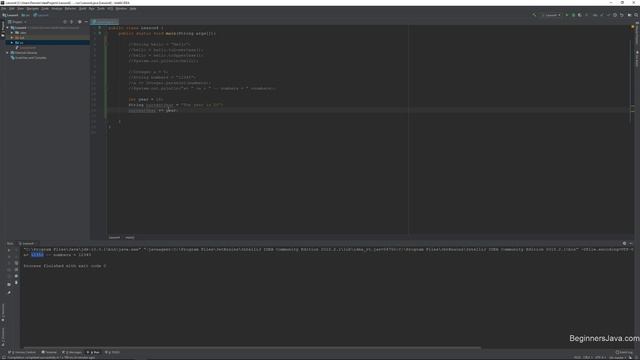The image size is (640, 360).
Task: Click the Project panel settings gear icon
Action: [80, 22]
